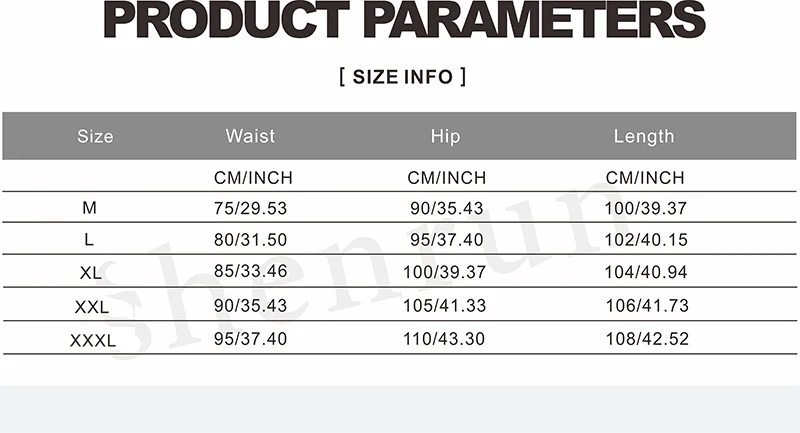Click hip value 110/43.30
Viewport: 800px width, 433px height.
click(x=444, y=339)
